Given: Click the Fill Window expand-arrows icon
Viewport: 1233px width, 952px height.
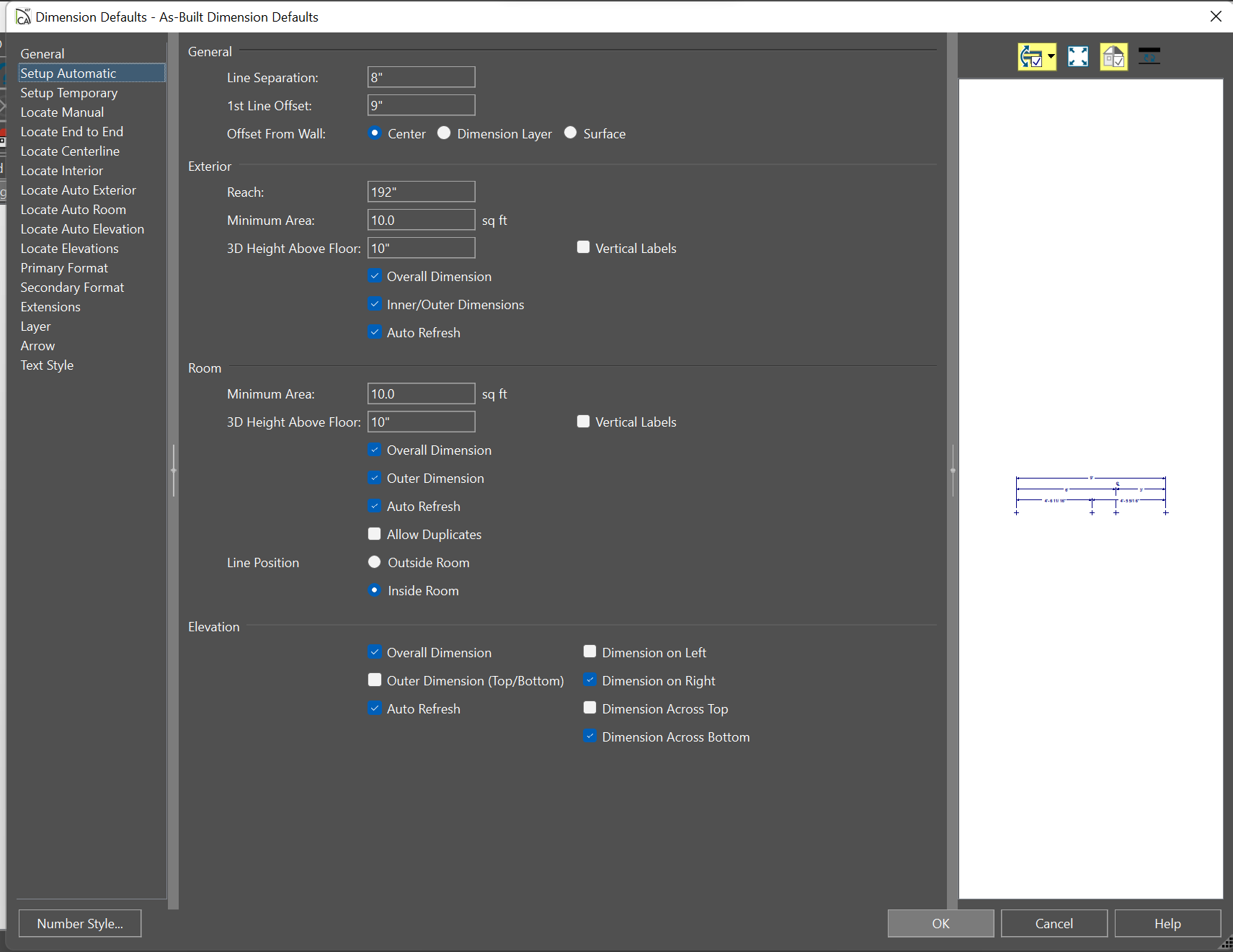Looking at the screenshot, I should [1078, 57].
